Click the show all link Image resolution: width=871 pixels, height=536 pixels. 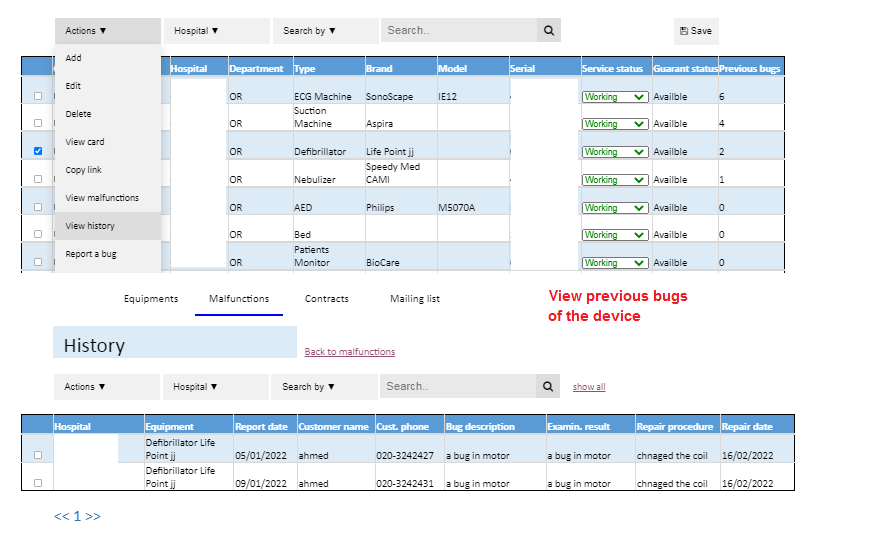589,387
